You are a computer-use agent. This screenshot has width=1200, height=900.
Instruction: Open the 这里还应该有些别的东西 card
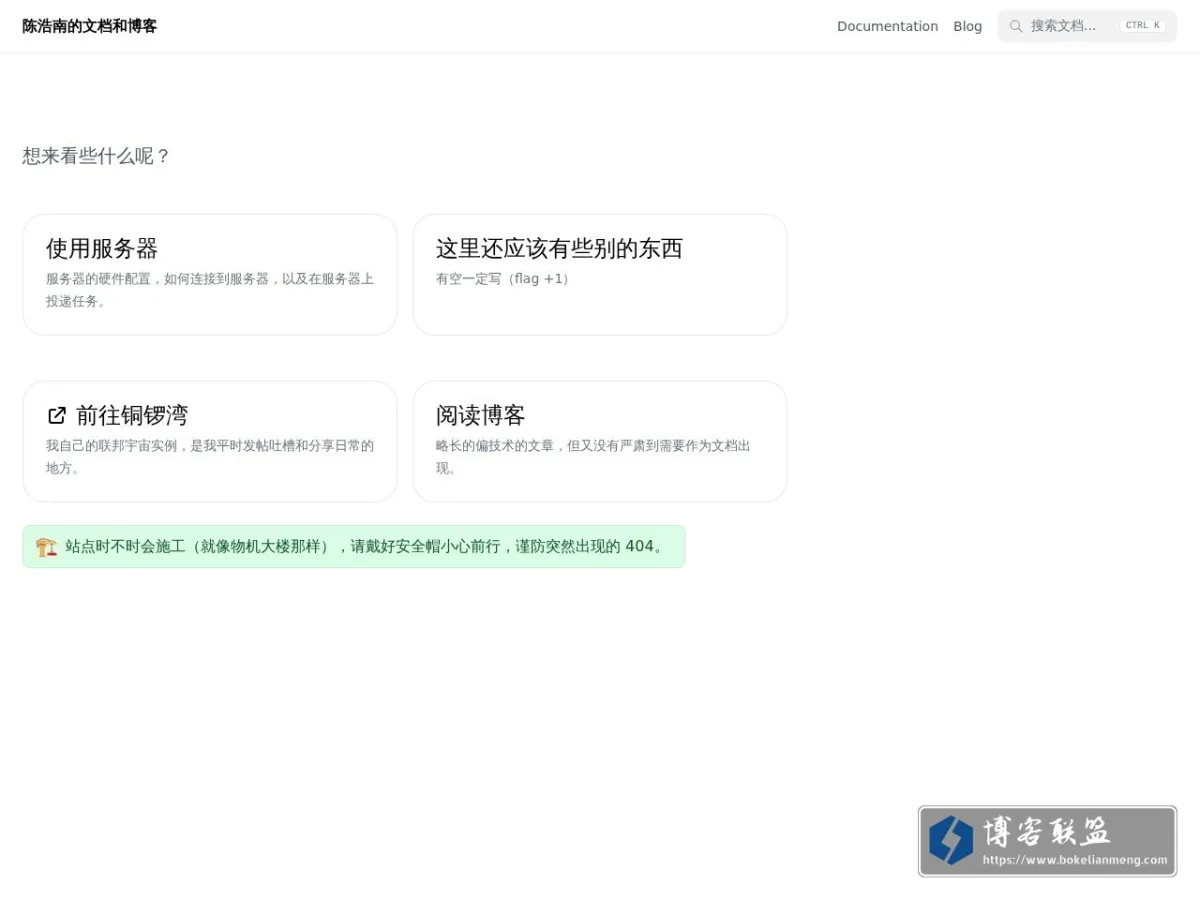click(600, 274)
